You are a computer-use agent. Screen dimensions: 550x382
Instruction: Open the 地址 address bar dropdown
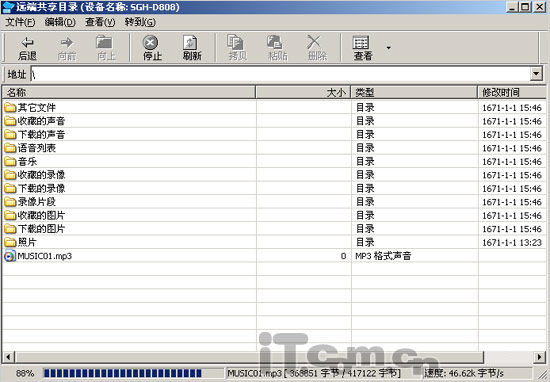(x=536, y=74)
